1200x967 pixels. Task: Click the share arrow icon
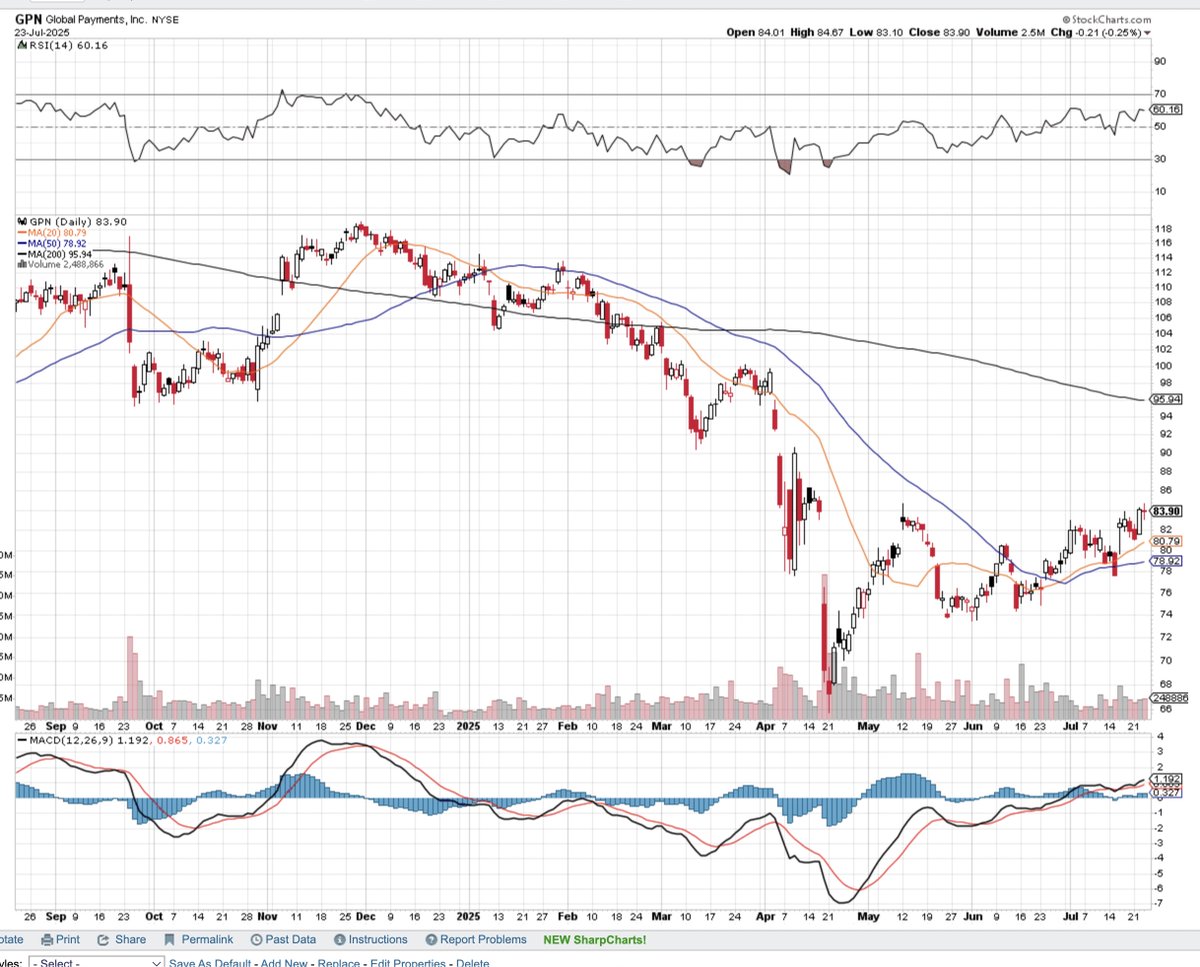[x=104, y=939]
